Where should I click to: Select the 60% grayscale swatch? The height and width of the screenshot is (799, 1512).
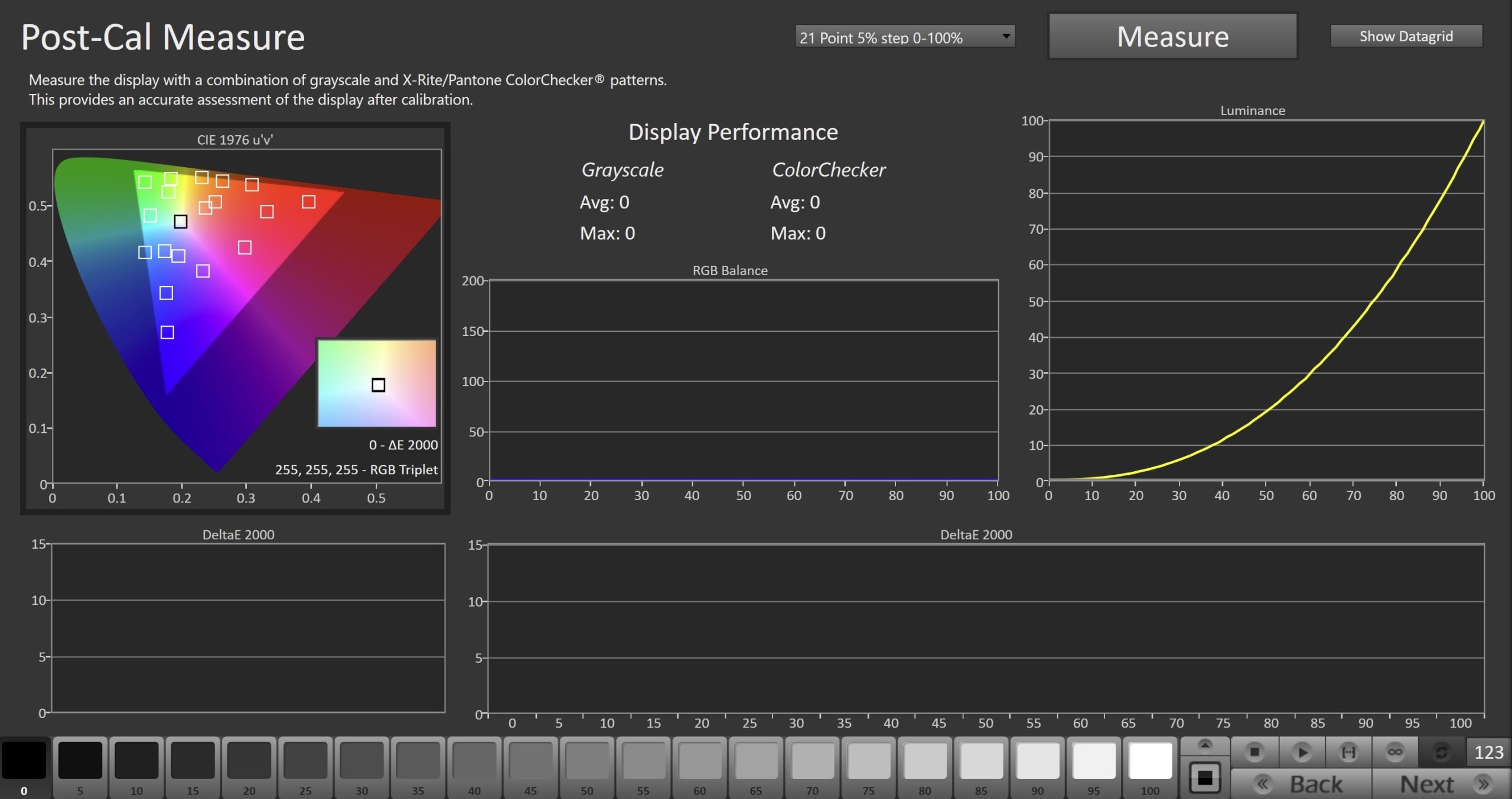pos(700,768)
